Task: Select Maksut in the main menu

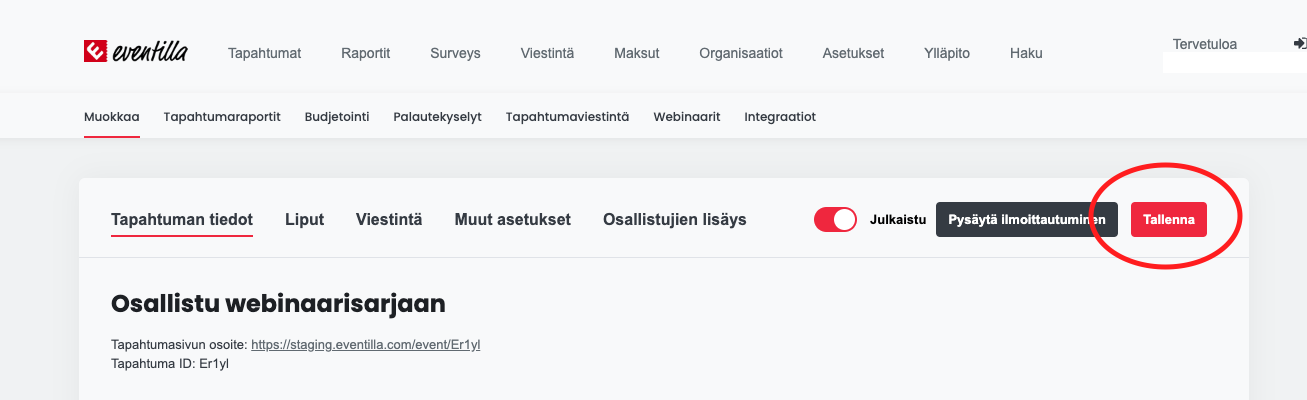Action: (636, 53)
